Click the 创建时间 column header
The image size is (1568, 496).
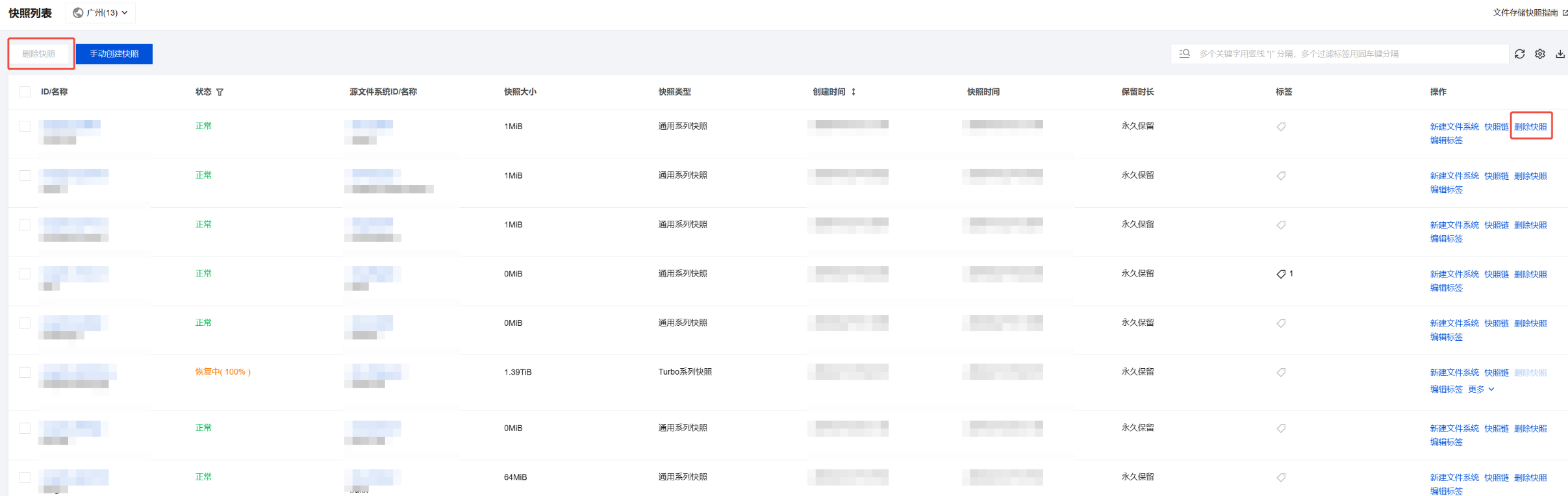(x=829, y=92)
